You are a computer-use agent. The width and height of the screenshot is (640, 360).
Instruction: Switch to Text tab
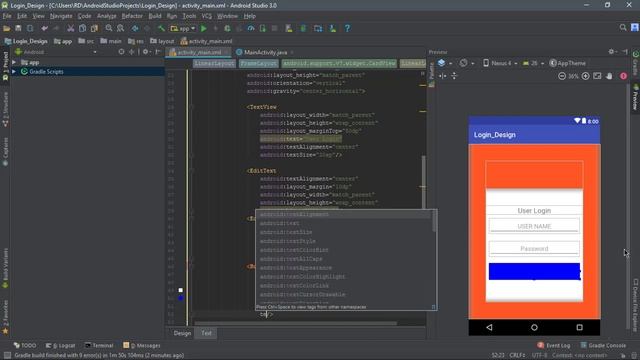point(206,333)
